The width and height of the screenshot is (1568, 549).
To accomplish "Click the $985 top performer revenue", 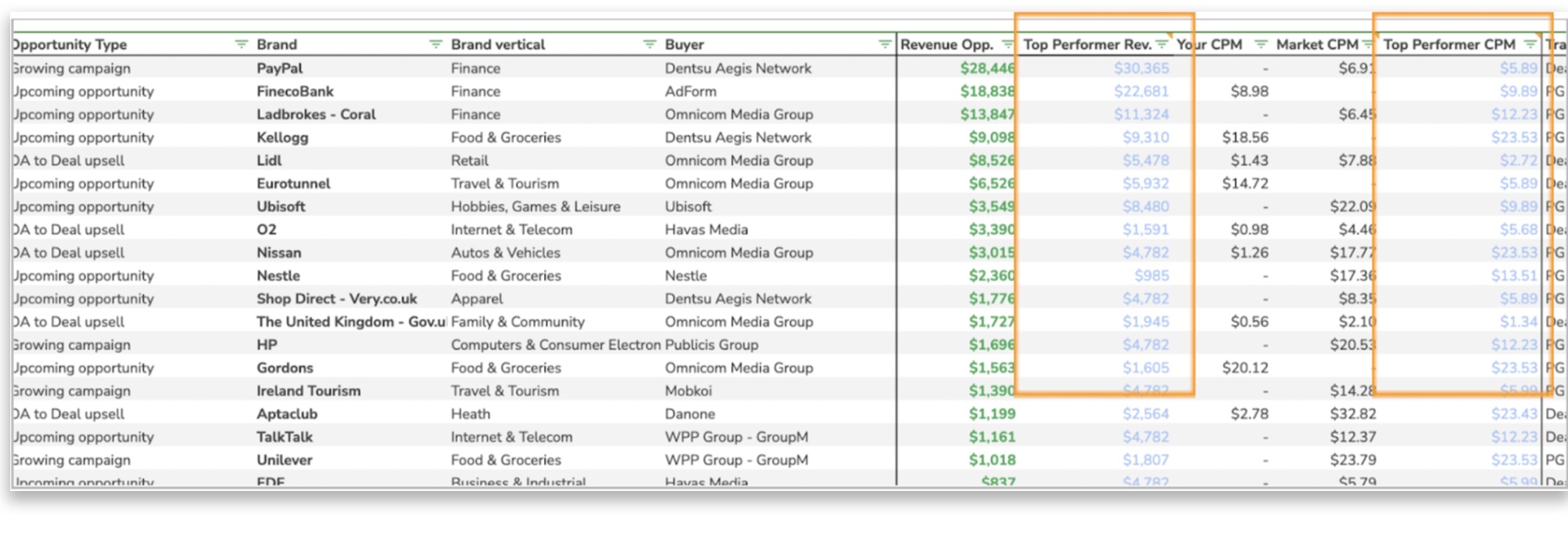I will pos(1152,276).
